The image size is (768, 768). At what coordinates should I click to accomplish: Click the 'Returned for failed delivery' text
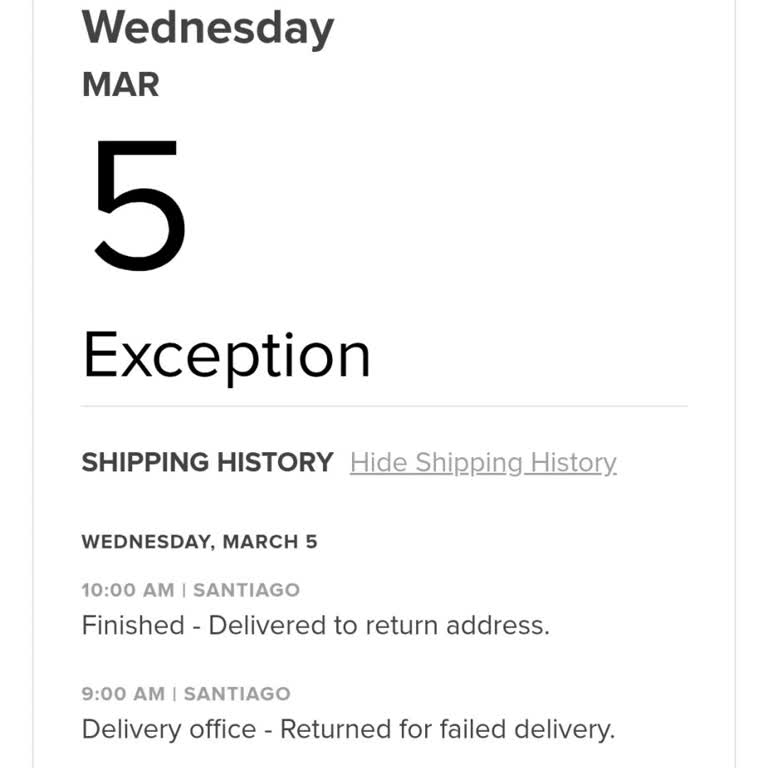click(447, 730)
